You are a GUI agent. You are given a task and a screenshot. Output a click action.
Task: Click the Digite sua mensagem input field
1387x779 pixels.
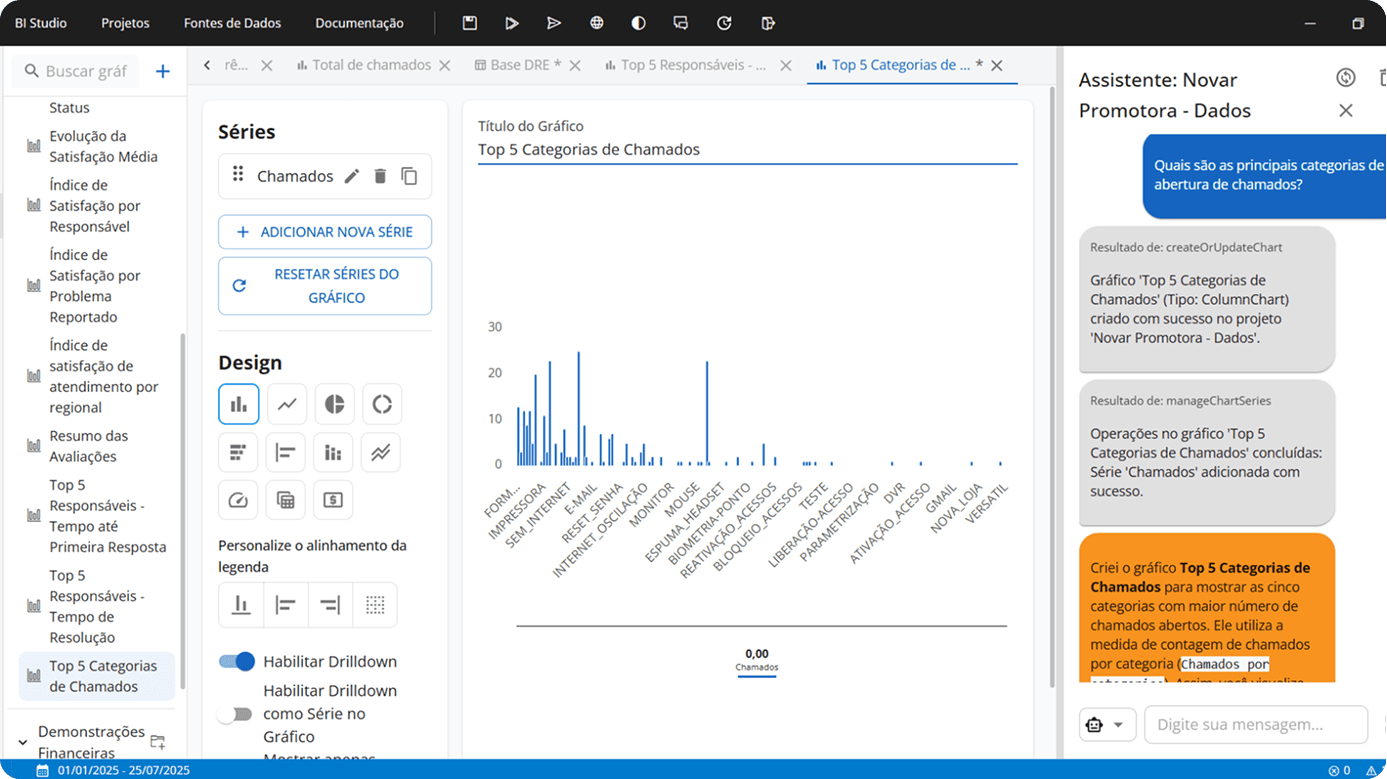[x=1256, y=724]
